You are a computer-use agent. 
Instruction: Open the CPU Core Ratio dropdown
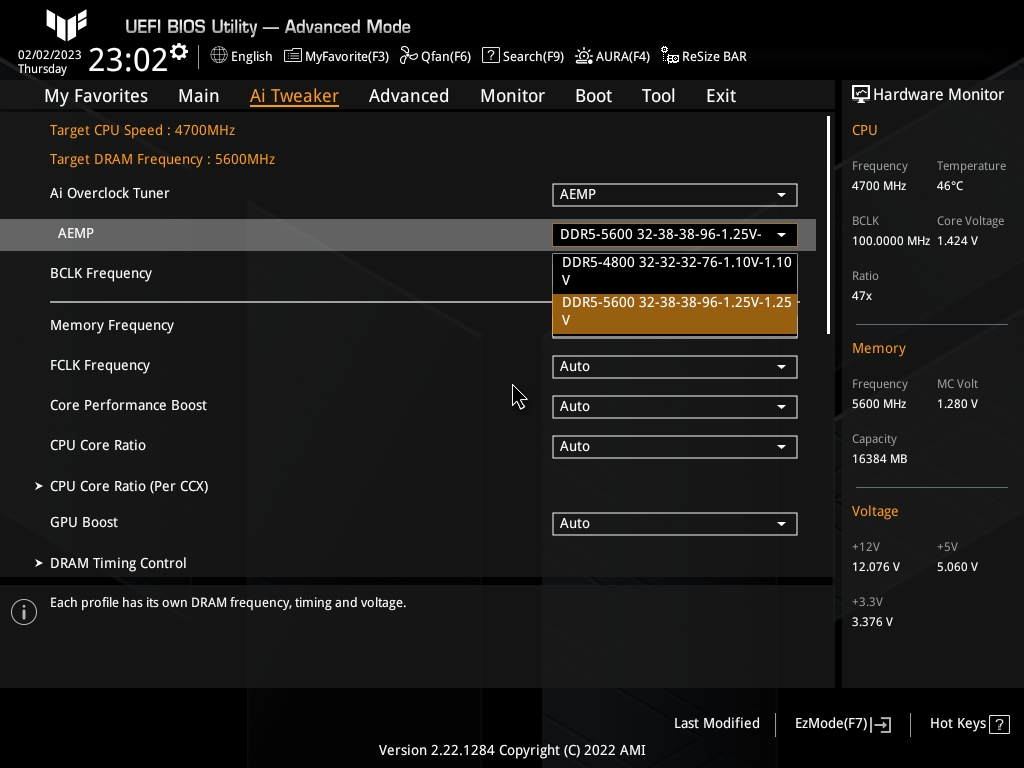click(675, 447)
